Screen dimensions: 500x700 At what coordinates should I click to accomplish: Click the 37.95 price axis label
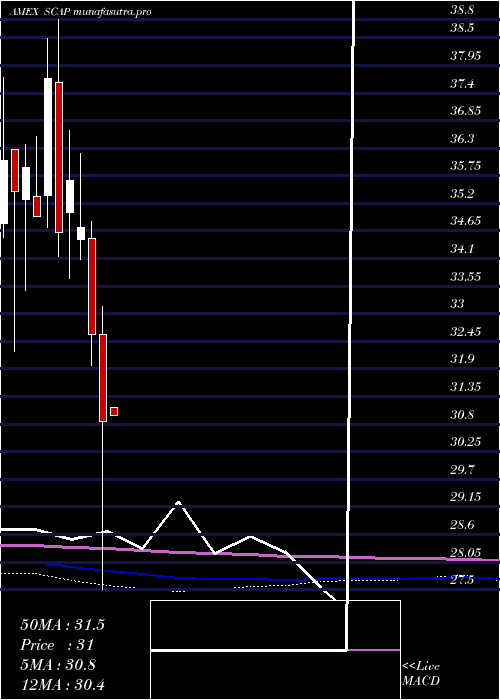(466, 56)
